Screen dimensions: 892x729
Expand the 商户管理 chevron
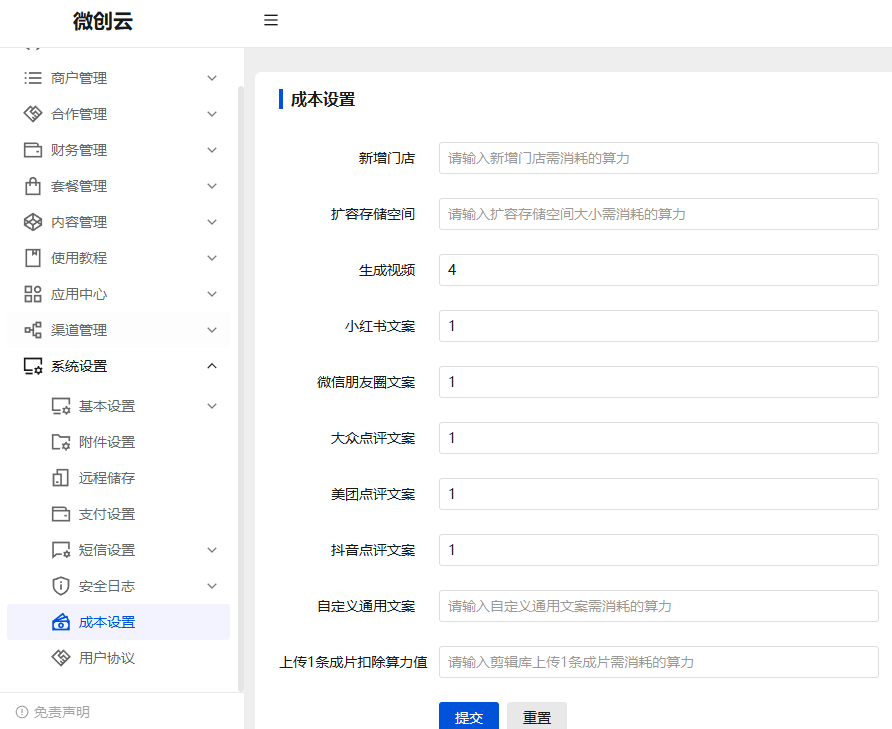coord(212,78)
